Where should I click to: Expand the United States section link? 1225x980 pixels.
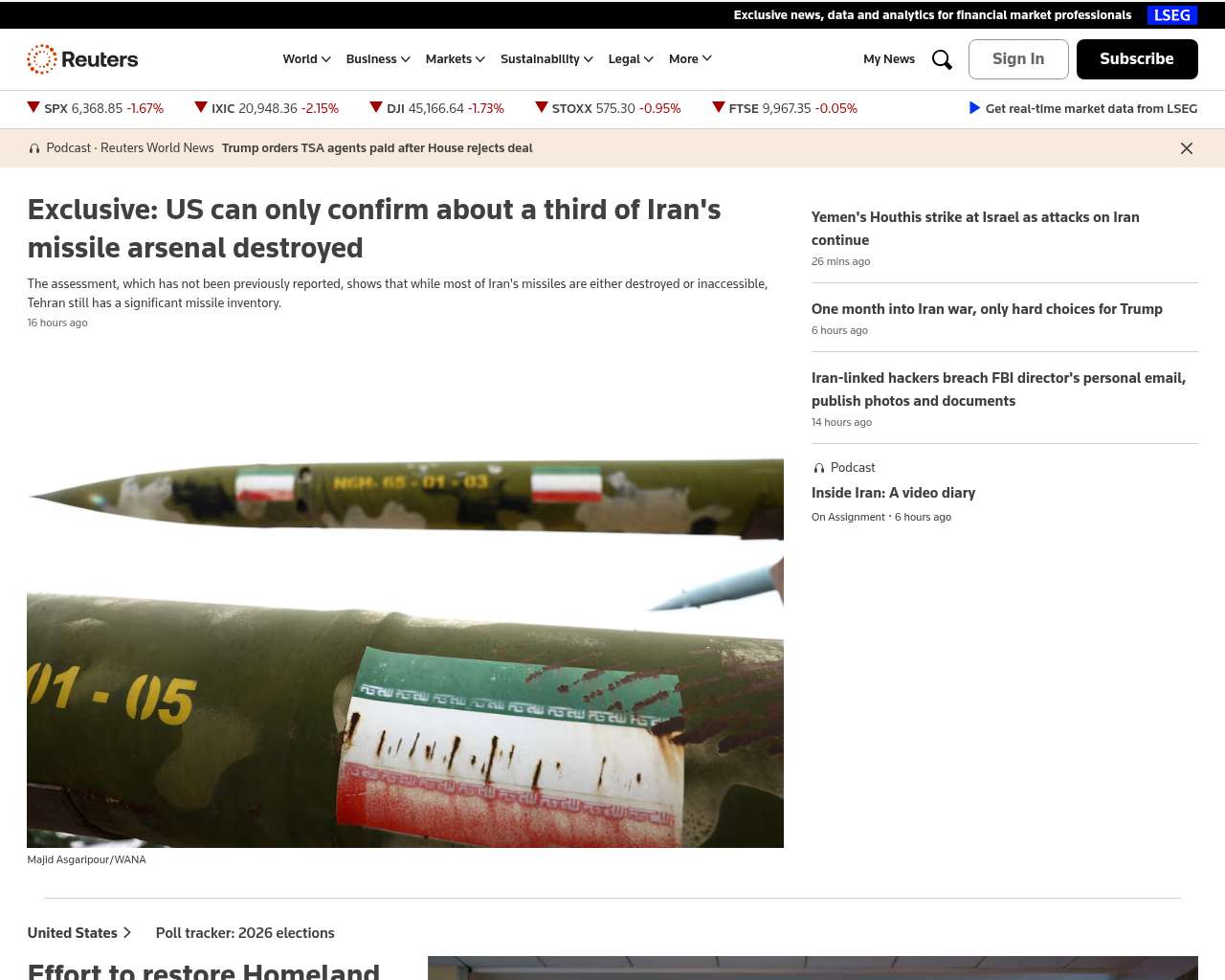pos(78,933)
